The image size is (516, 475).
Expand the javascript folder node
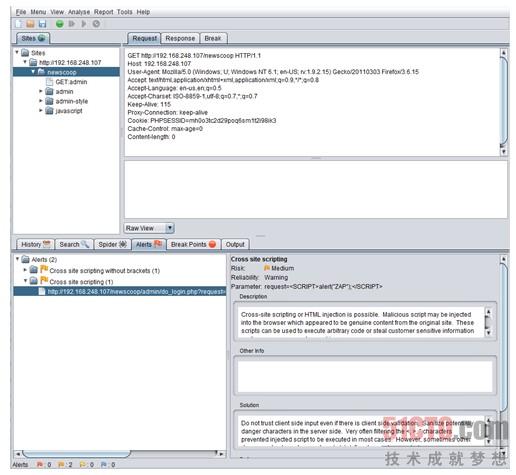coord(41,110)
